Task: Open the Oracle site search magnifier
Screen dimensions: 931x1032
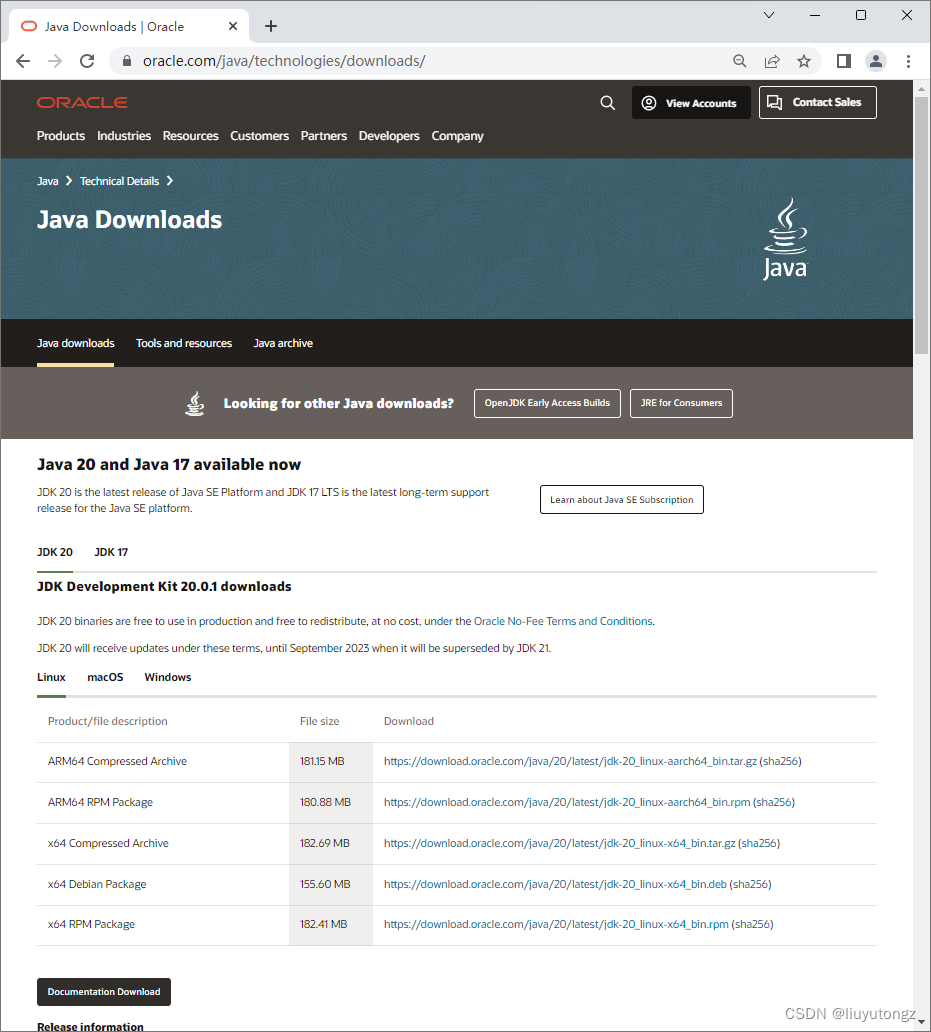Action: coord(607,103)
